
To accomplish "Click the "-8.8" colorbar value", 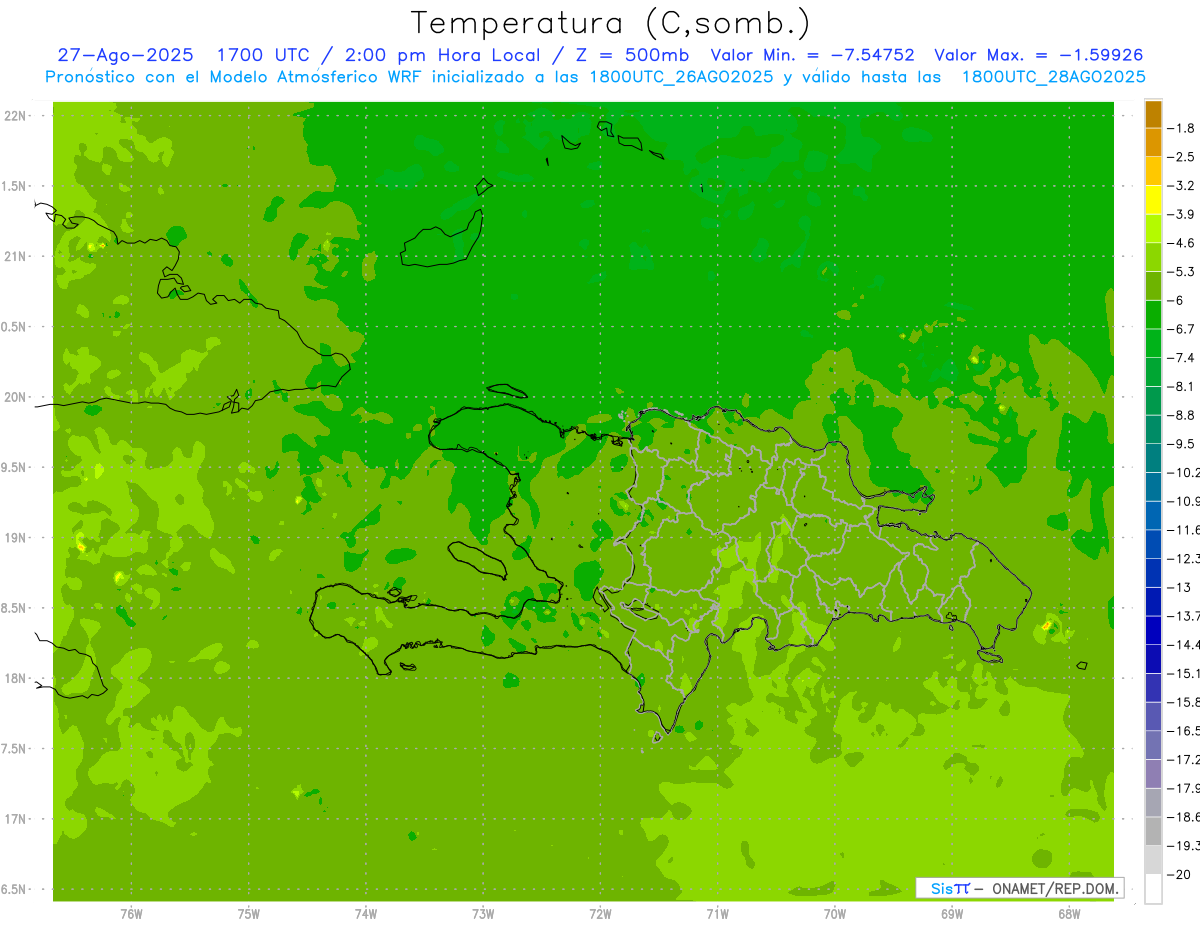I will click(x=1182, y=415).
